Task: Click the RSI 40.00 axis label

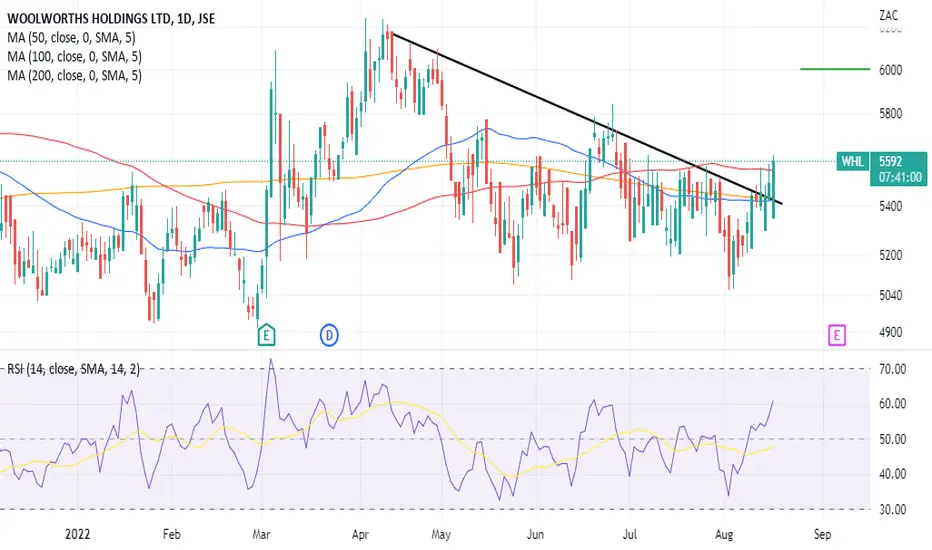Action: (x=892, y=474)
